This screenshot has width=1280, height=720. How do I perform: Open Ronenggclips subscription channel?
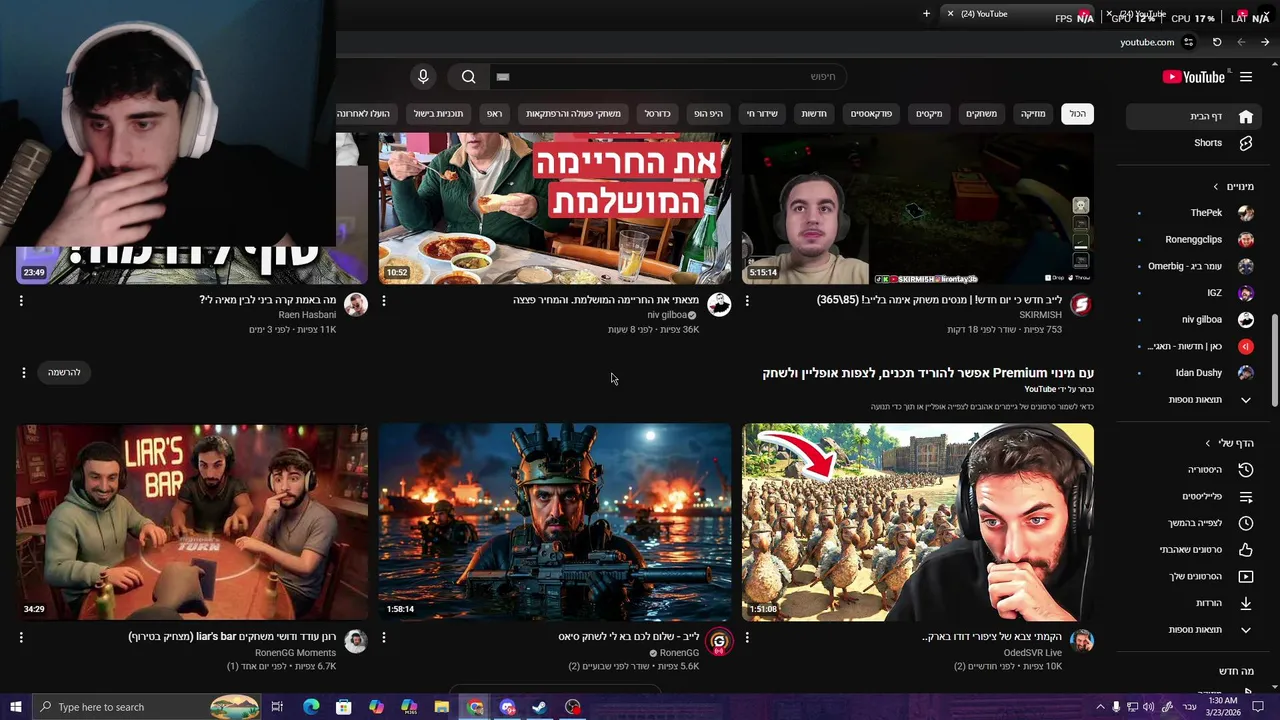click(x=1193, y=240)
